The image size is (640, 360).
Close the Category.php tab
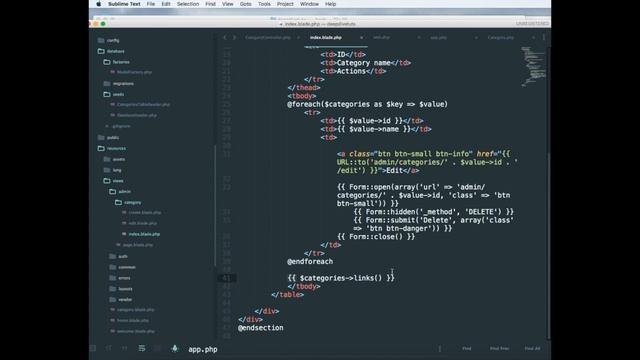[533, 38]
